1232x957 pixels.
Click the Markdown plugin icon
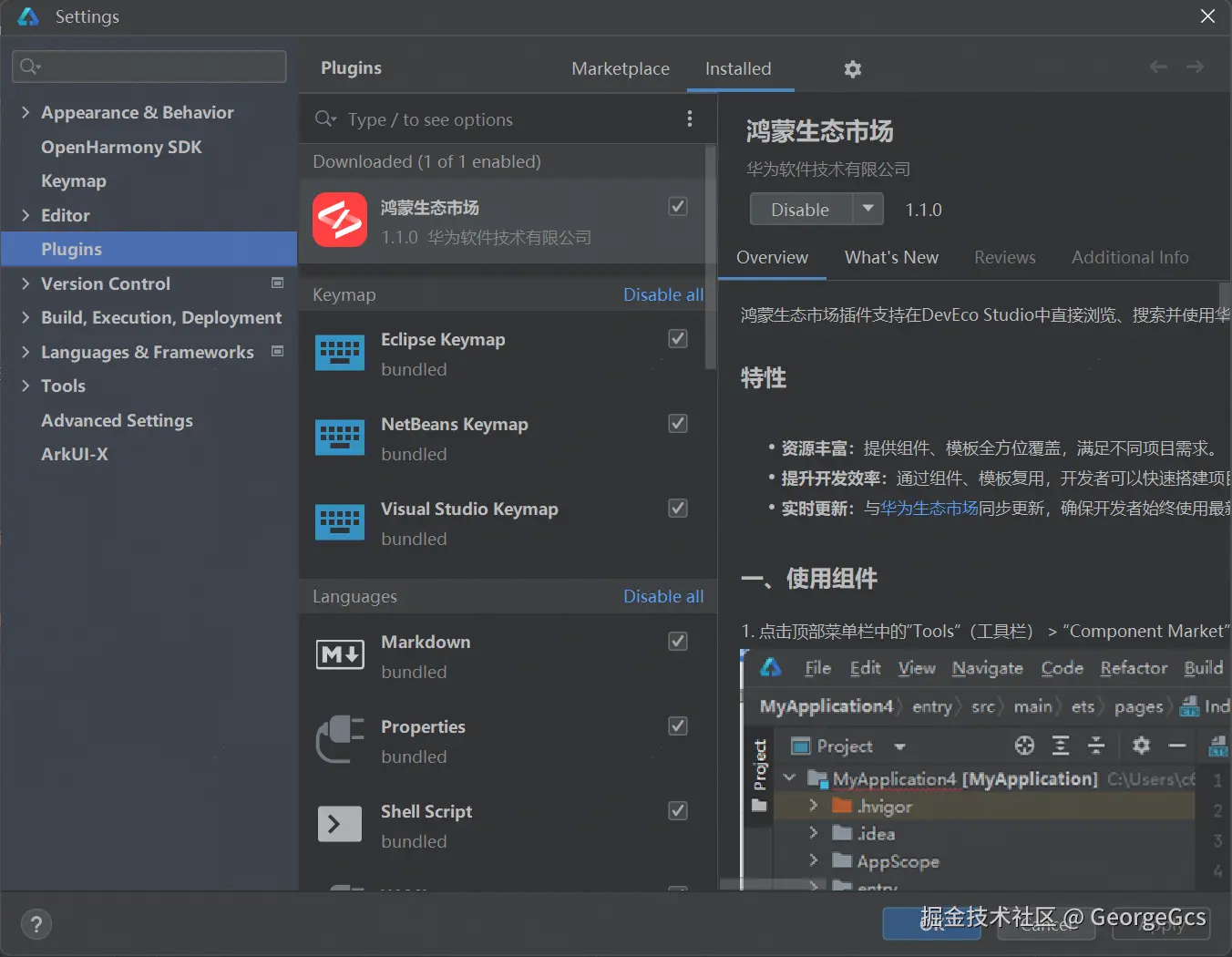340,654
